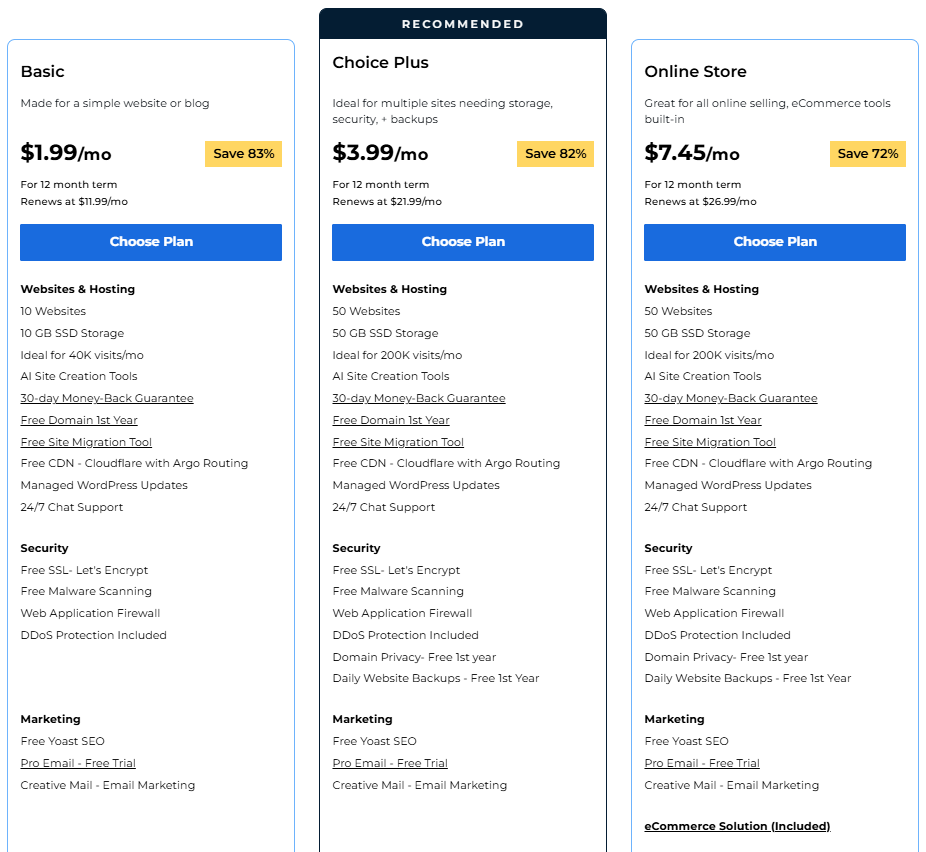Click Pro Email - Free Trial in Basic
Viewport: 926px width, 852px height.
coord(78,763)
